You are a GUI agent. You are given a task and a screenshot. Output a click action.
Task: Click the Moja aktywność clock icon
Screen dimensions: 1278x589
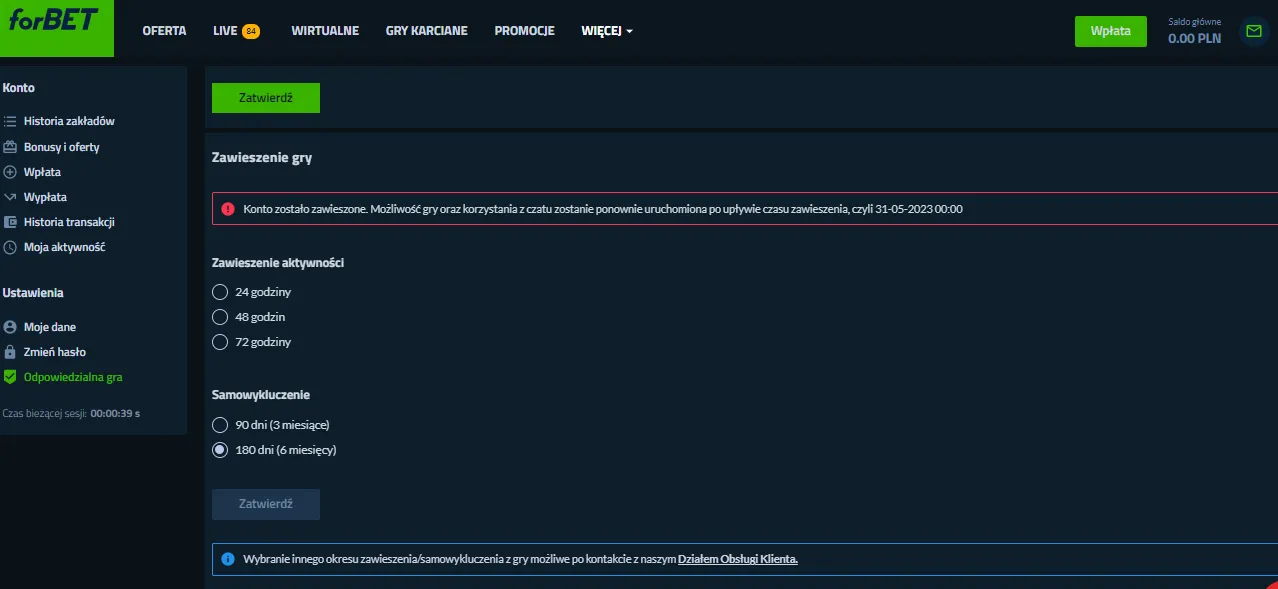coord(10,247)
